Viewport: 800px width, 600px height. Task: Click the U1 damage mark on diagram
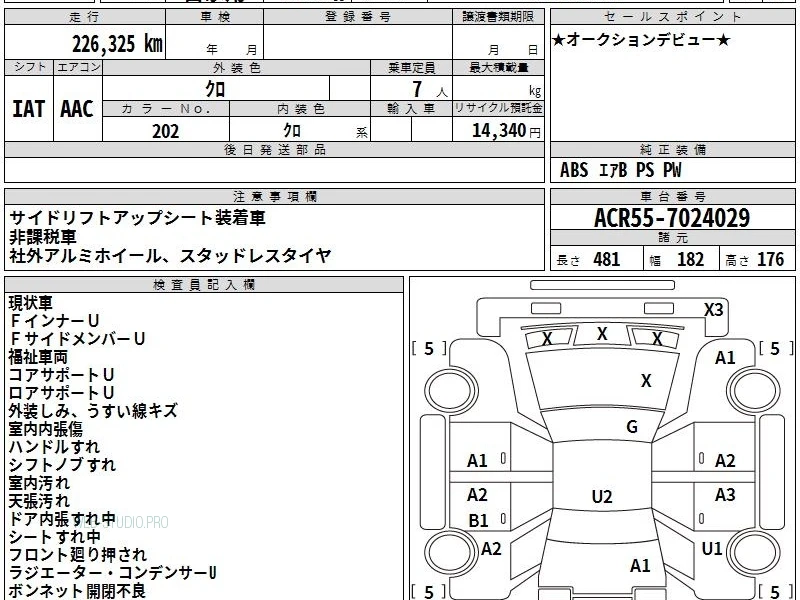[x=712, y=549]
